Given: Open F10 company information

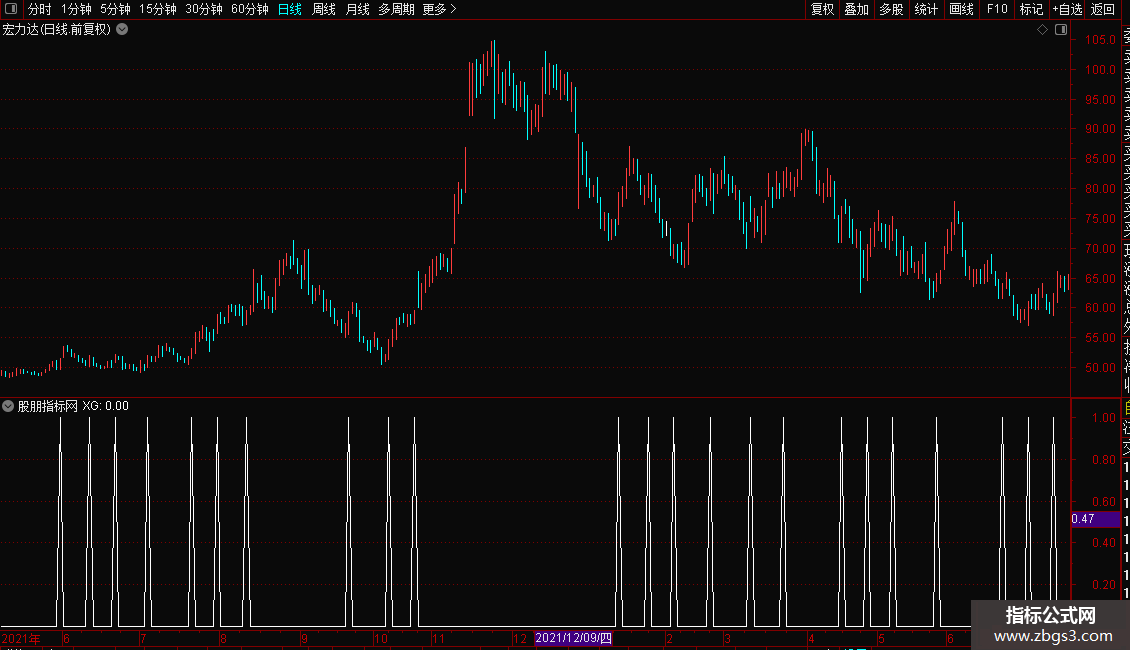Looking at the screenshot, I should click(997, 9).
